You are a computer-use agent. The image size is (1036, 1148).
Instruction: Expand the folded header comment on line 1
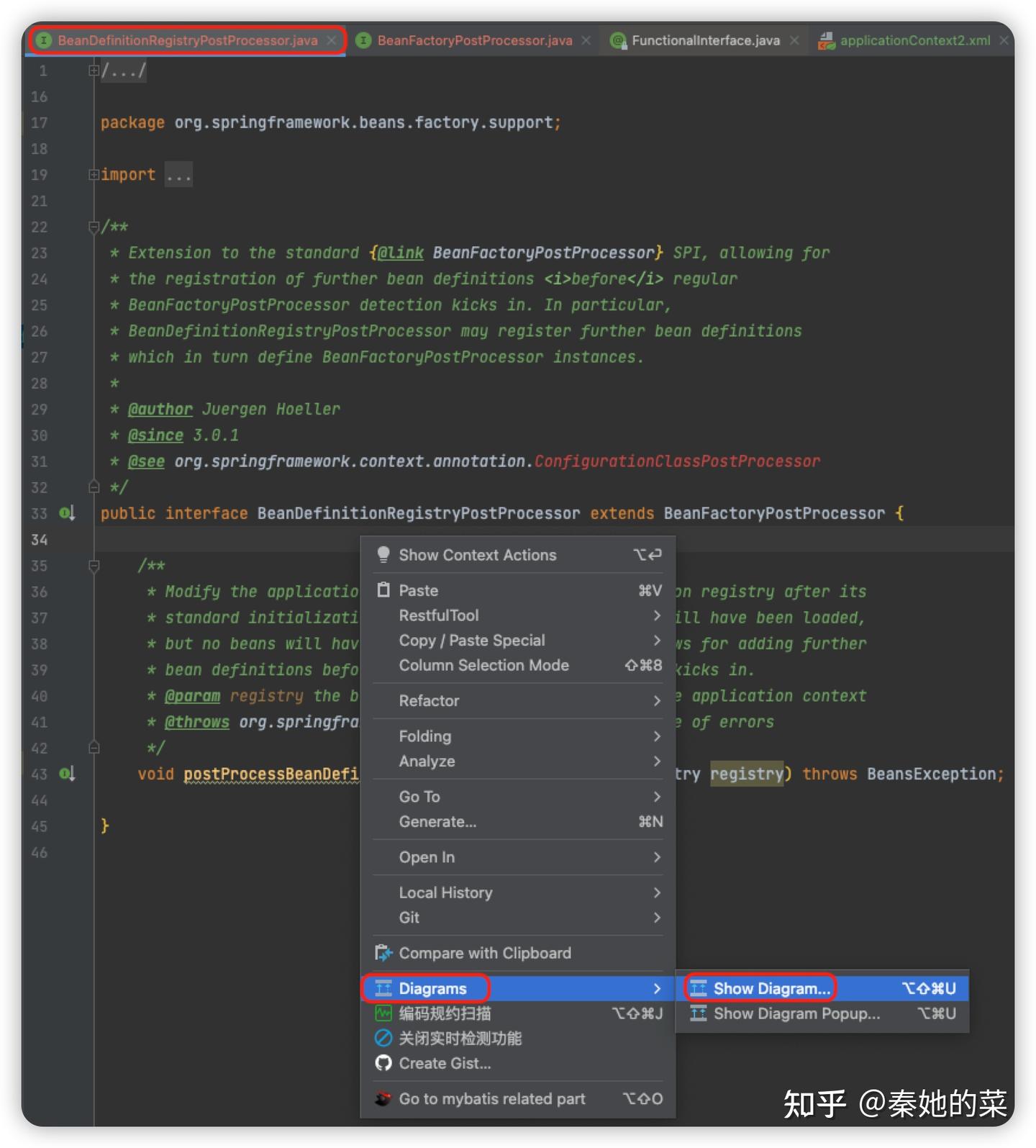pos(94,71)
